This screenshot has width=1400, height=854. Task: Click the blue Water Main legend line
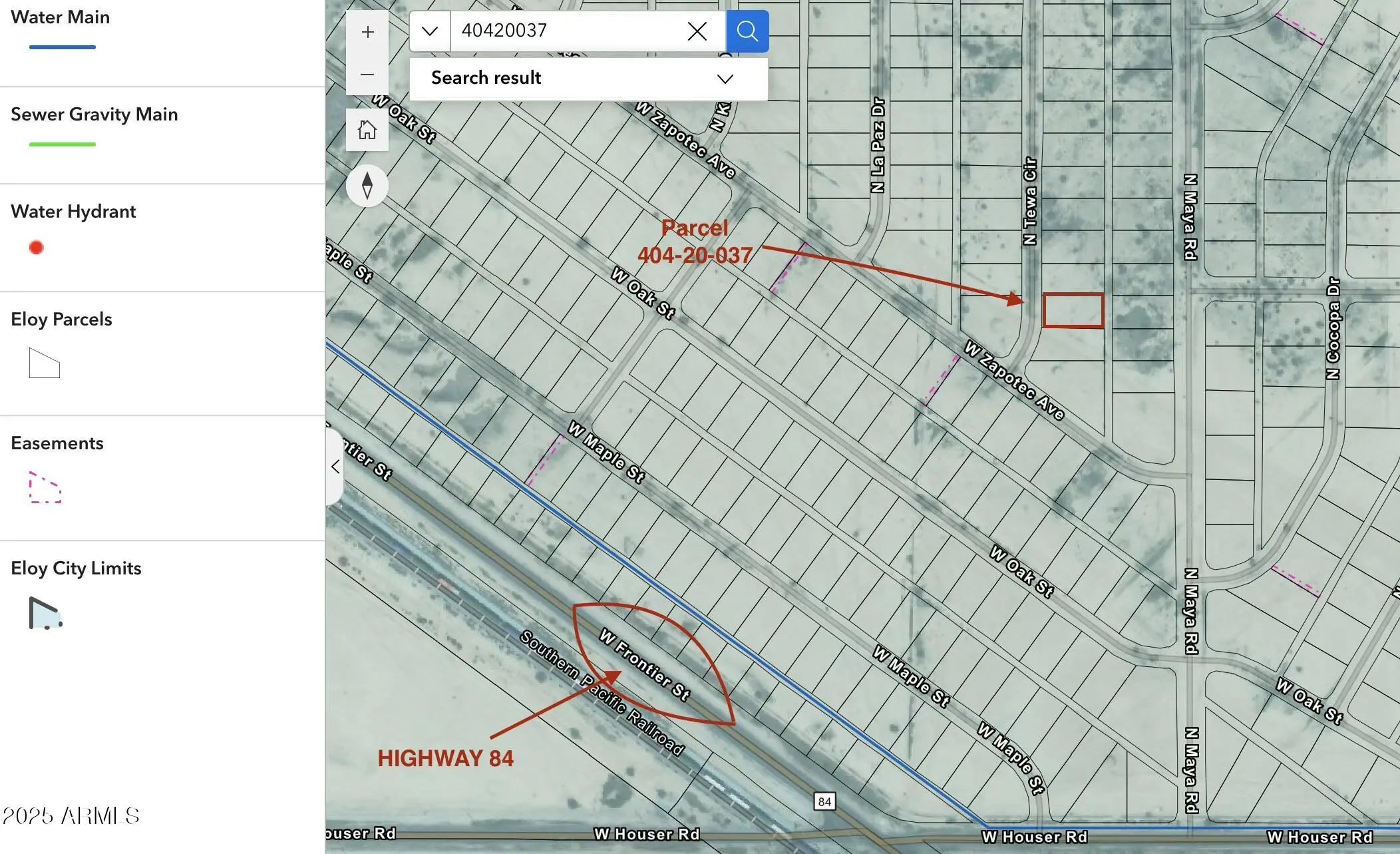(x=63, y=47)
